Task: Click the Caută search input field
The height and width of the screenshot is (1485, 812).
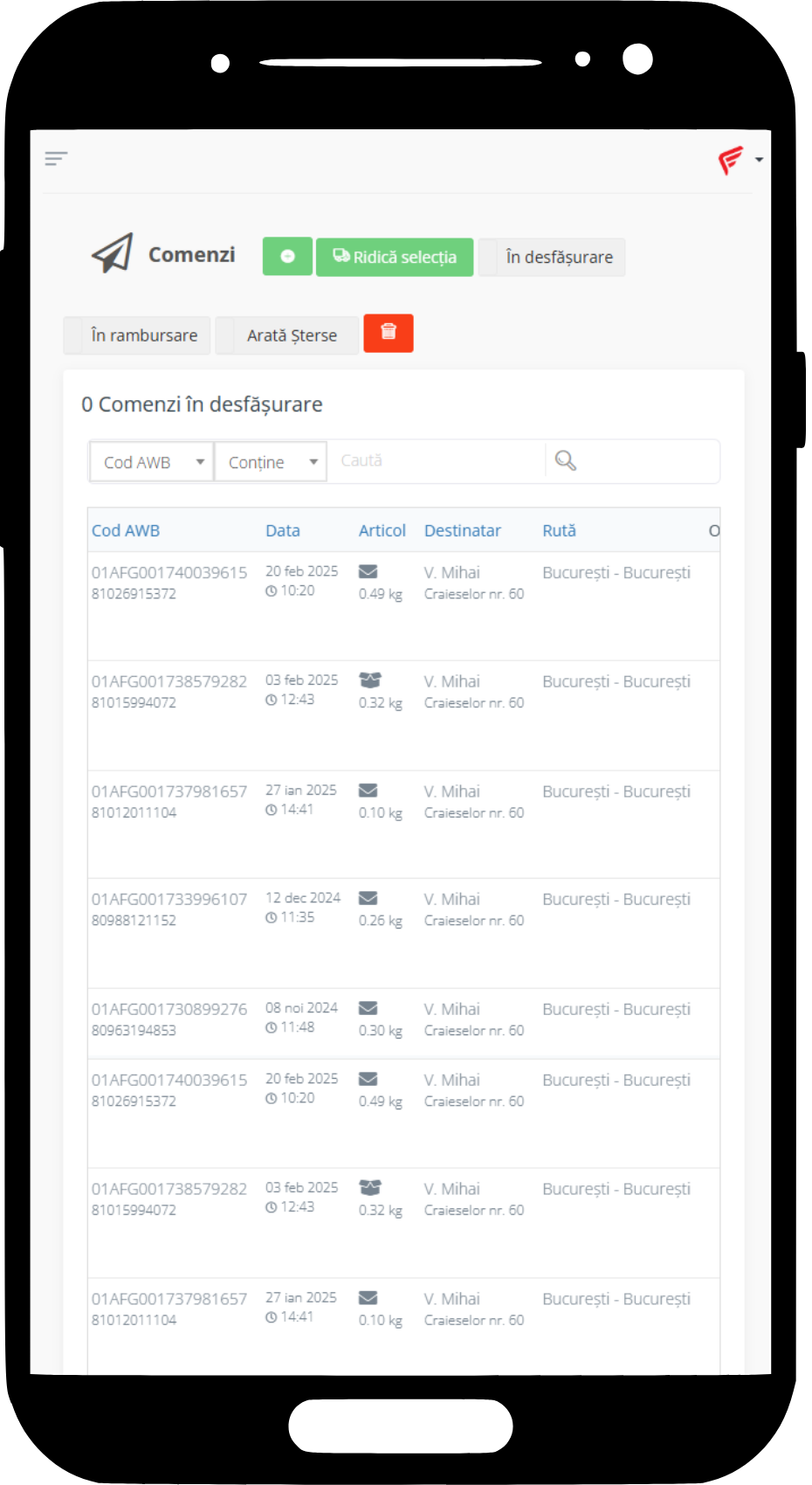Action: 437,461
